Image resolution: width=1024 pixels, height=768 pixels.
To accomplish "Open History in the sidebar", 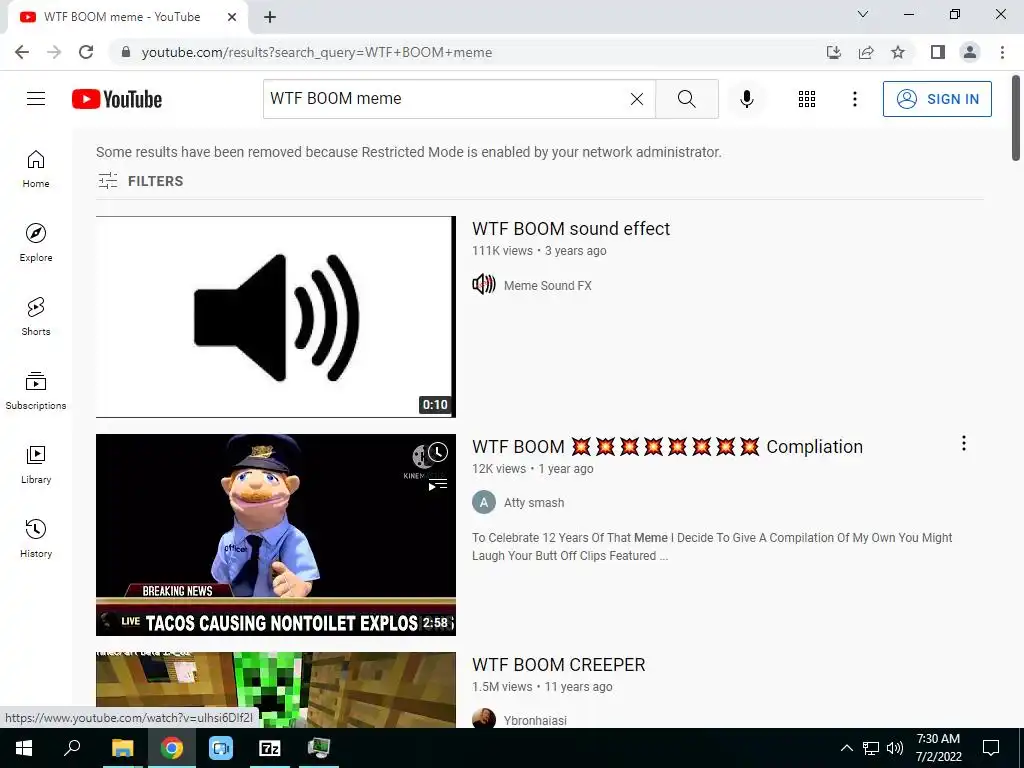I will 36,538.
